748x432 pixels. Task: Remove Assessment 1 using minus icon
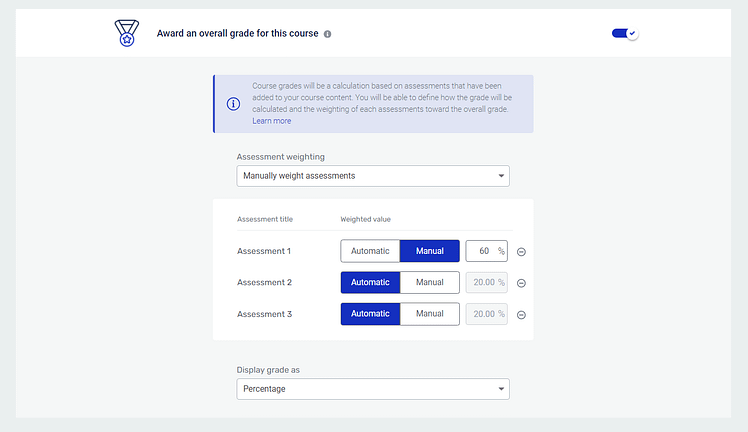pos(521,251)
